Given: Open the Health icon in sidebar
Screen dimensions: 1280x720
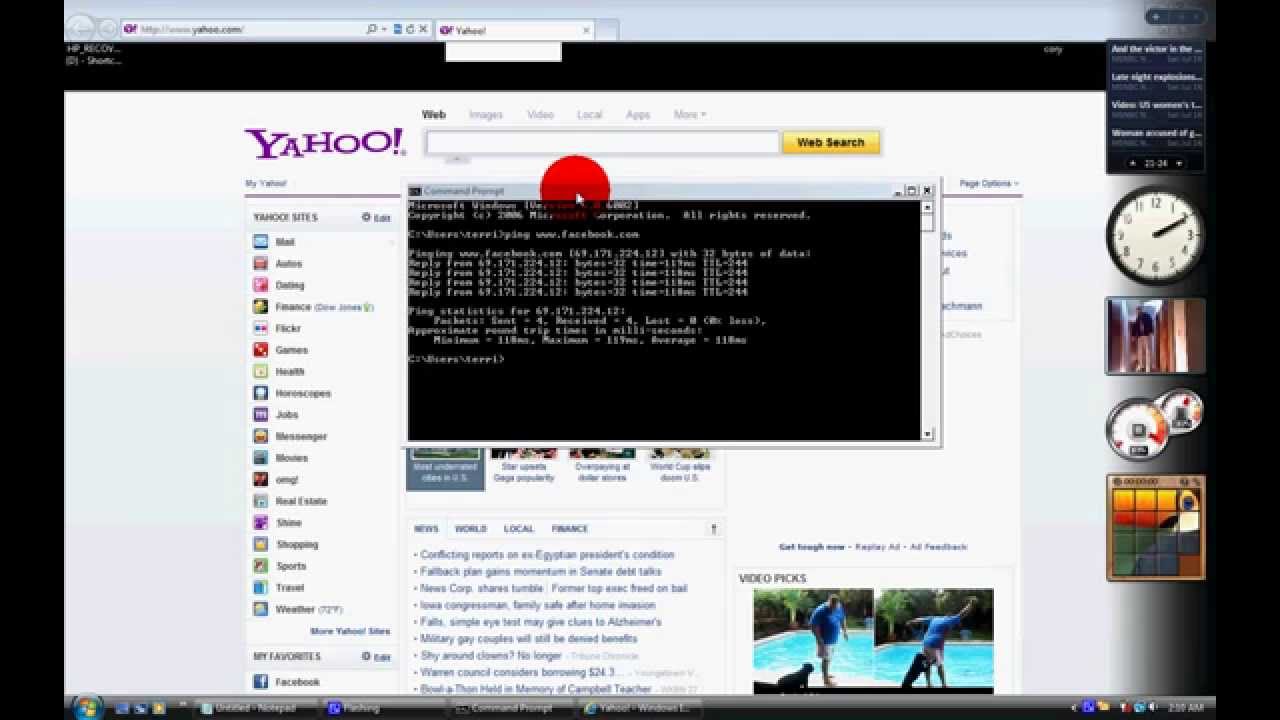Looking at the screenshot, I should (260, 372).
